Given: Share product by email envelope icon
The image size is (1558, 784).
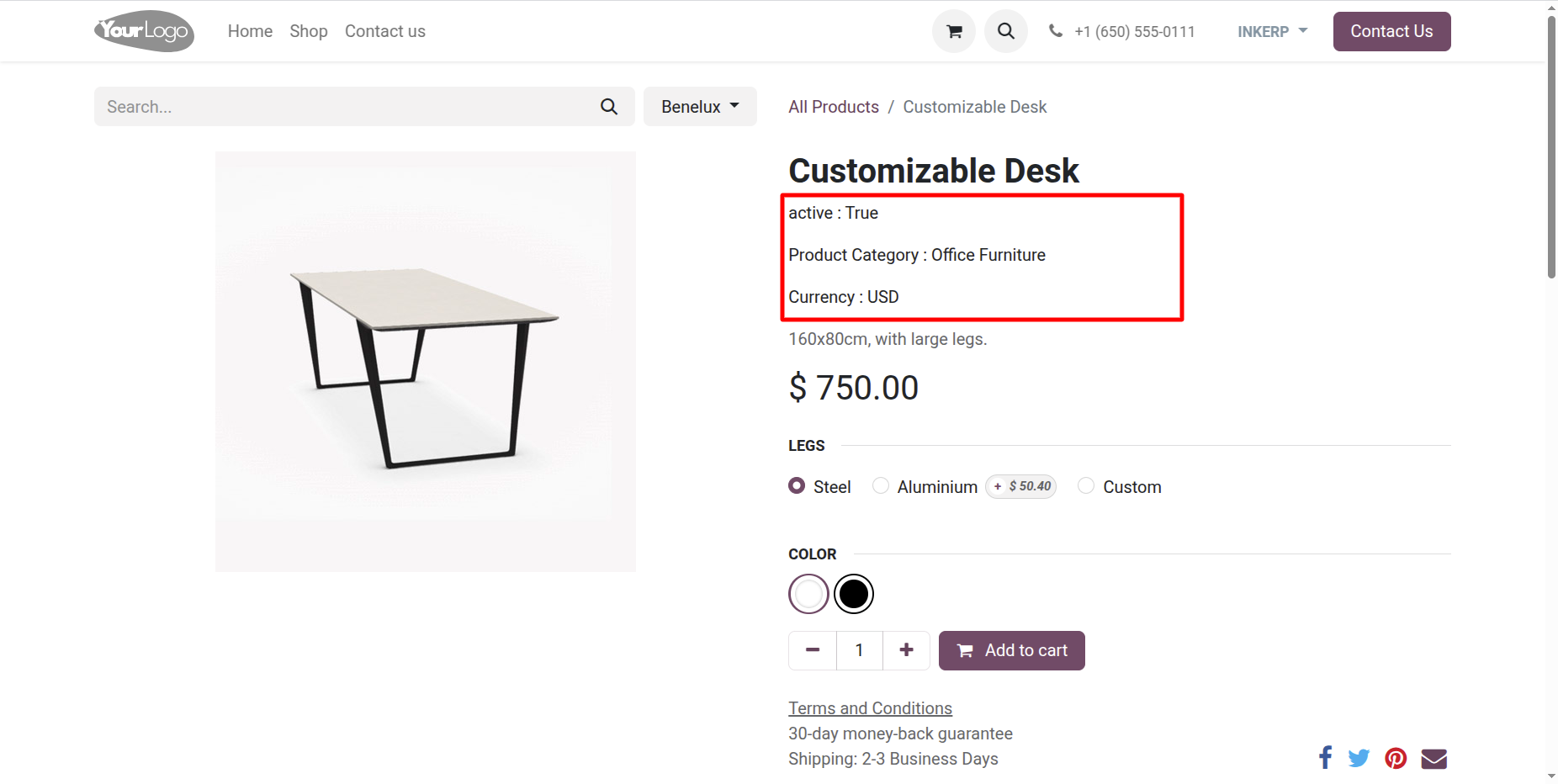Looking at the screenshot, I should pyautogui.click(x=1434, y=759).
